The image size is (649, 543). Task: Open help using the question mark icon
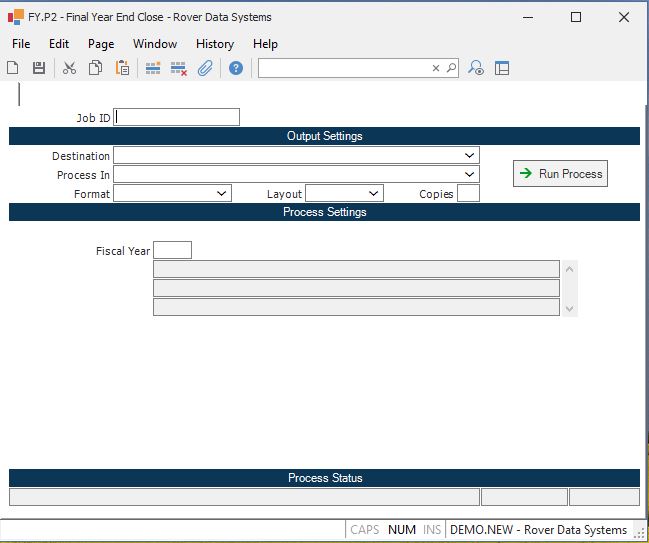(236, 68)
